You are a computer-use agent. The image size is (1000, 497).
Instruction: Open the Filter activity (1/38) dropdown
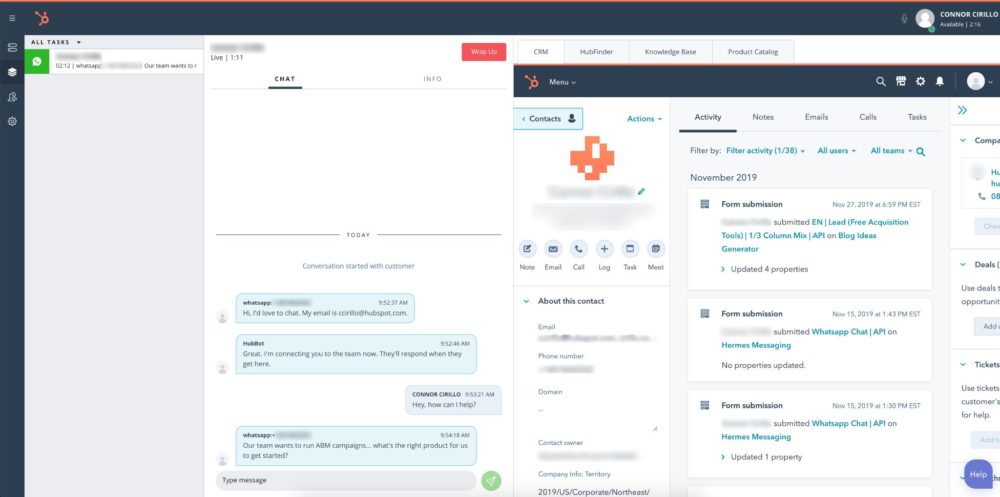(x=765, y=151)
